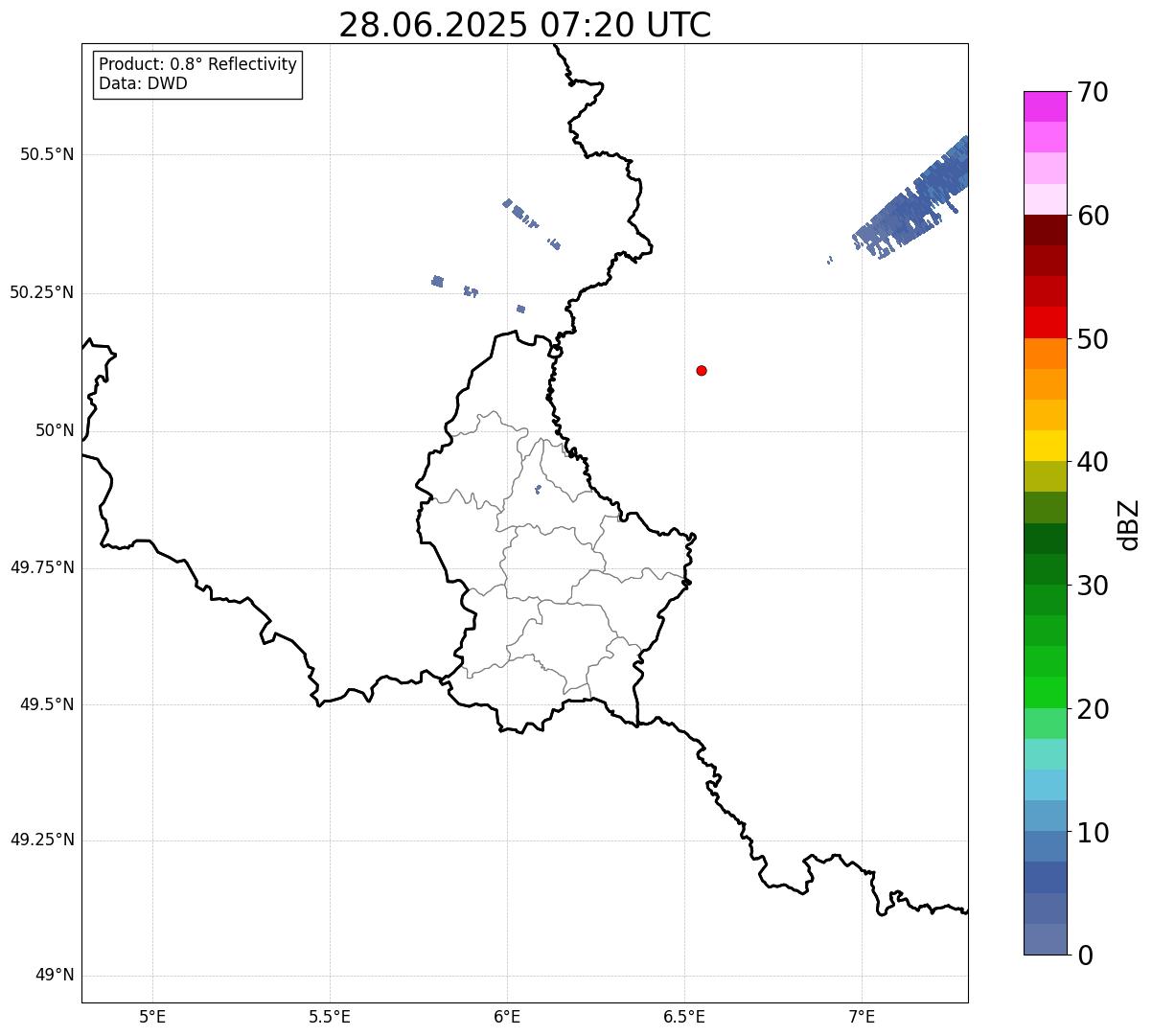Click the 49.75°N latitude label
This screenshot has width=1152, height=1036.
click(x=41, y=567)
